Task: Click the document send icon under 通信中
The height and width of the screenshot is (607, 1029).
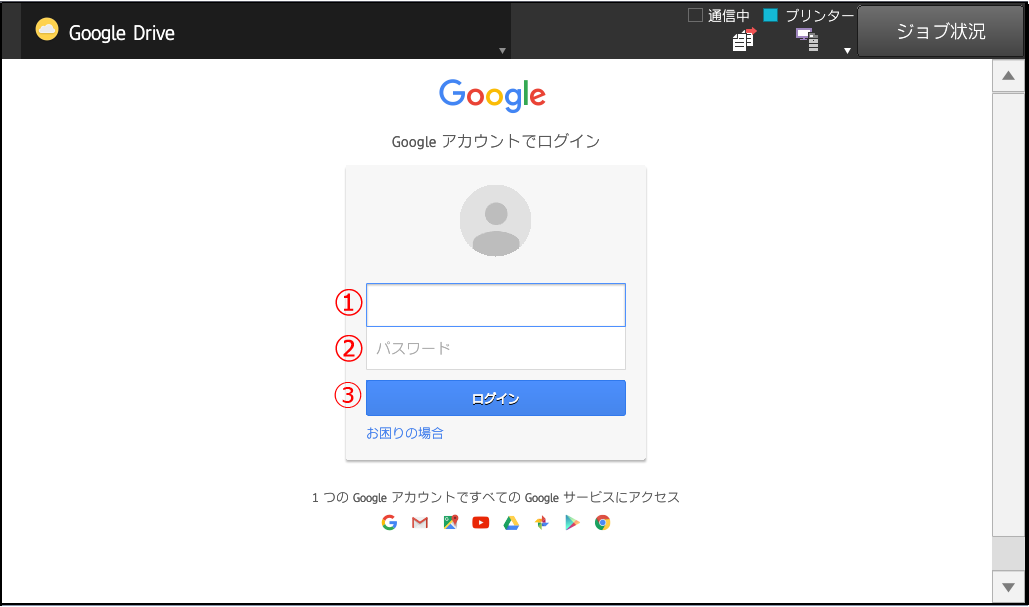Action: 744,39
